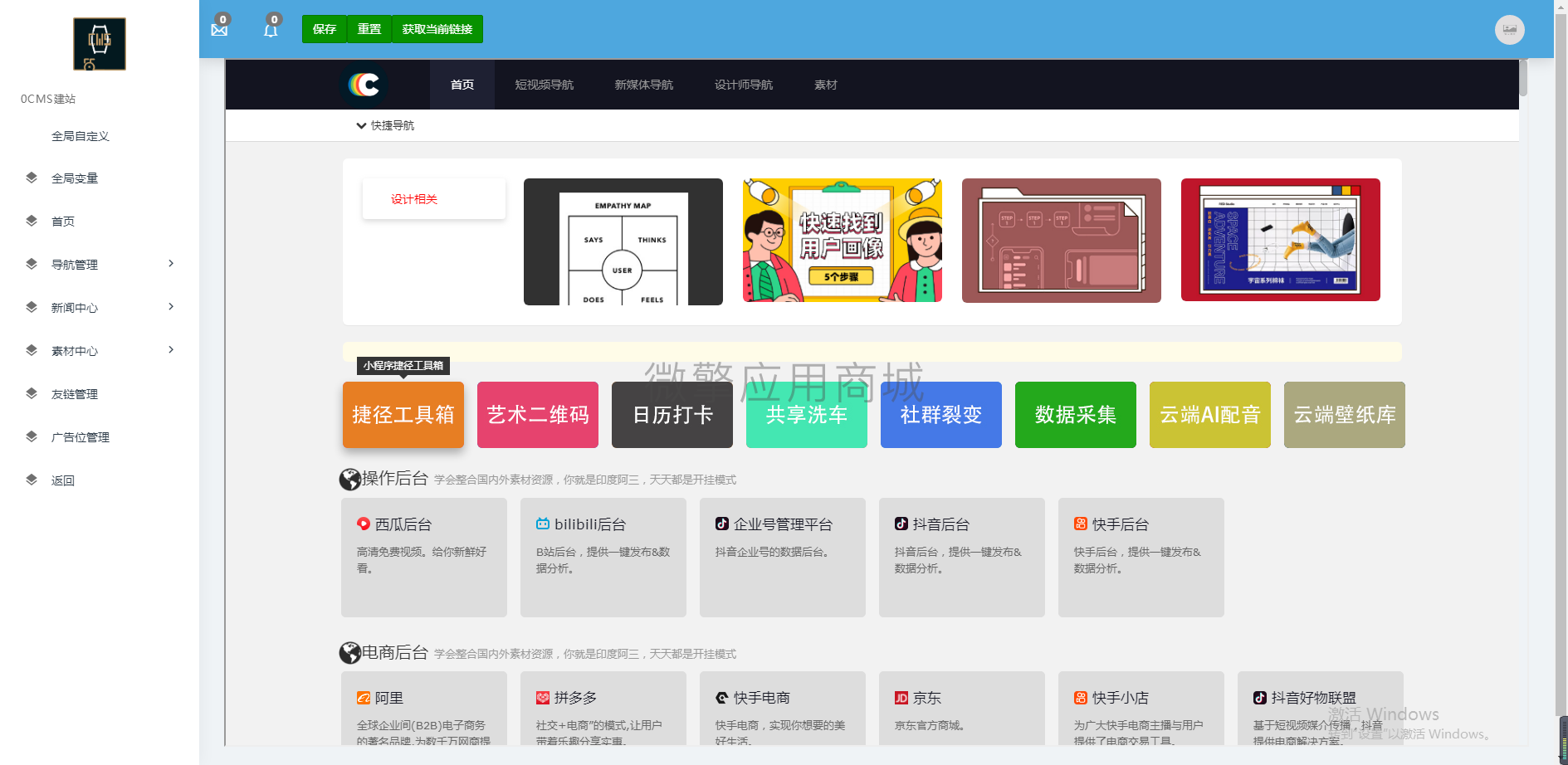The image size is (1568, 765).
Task: Collapse the 快捷导航 section chevron
Action: click(x=361, y=126)
